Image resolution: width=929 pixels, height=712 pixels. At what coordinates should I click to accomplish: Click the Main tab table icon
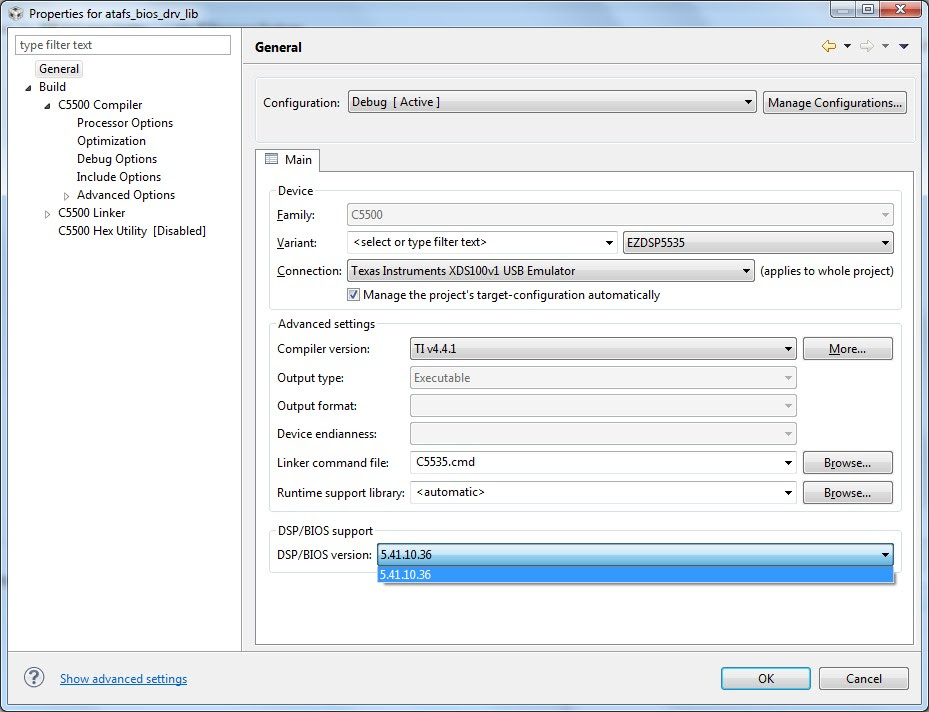click(x=271, y=159)
